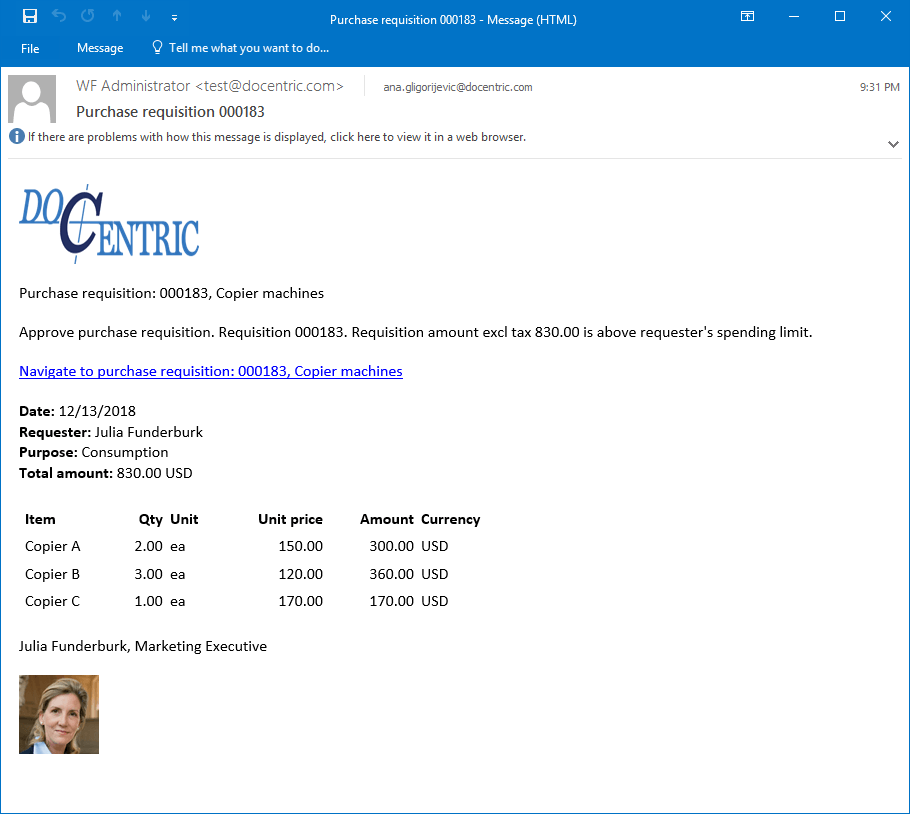Expand the message header chevron

pyautogui.click(x=893, y=144)
